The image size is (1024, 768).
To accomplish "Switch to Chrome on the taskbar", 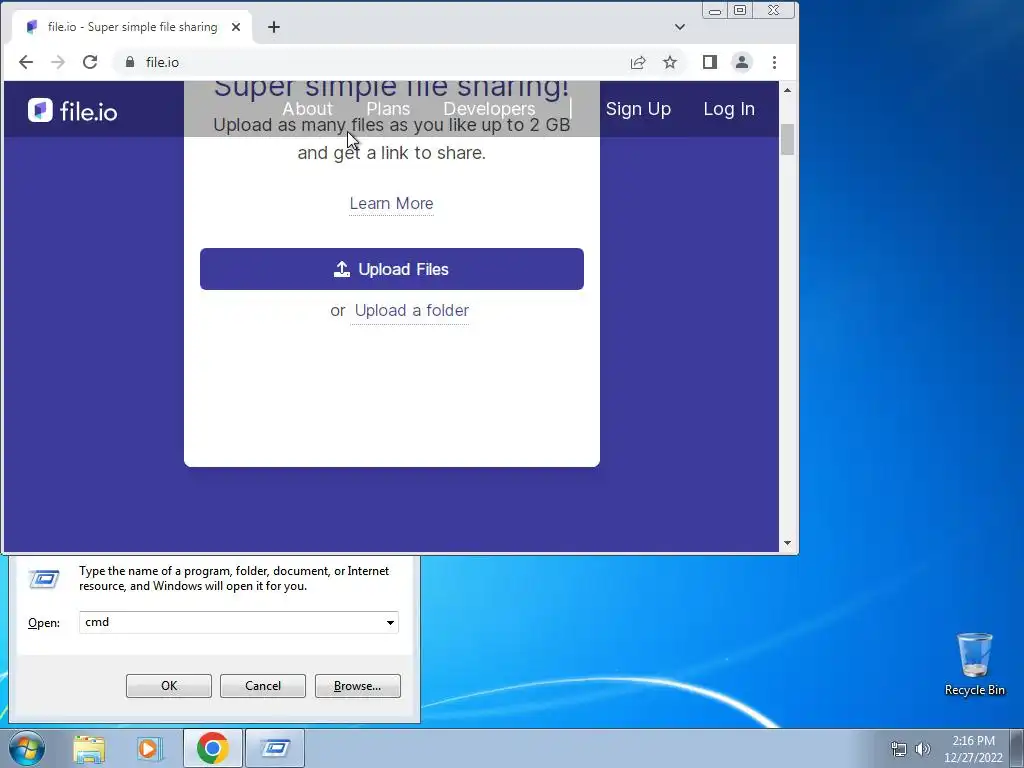I will 212,748.
